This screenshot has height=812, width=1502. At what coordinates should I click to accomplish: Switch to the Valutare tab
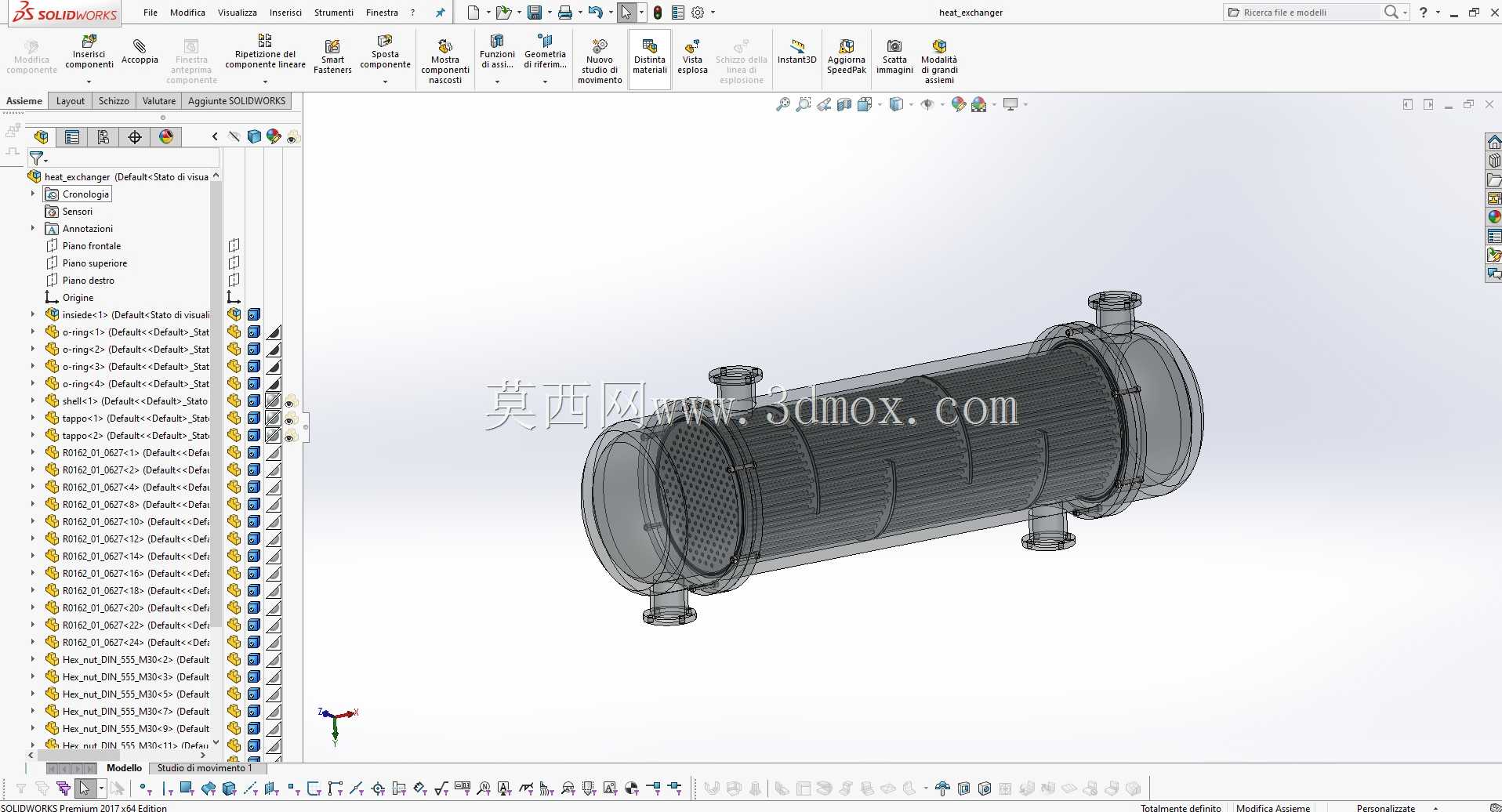(159, 101)
